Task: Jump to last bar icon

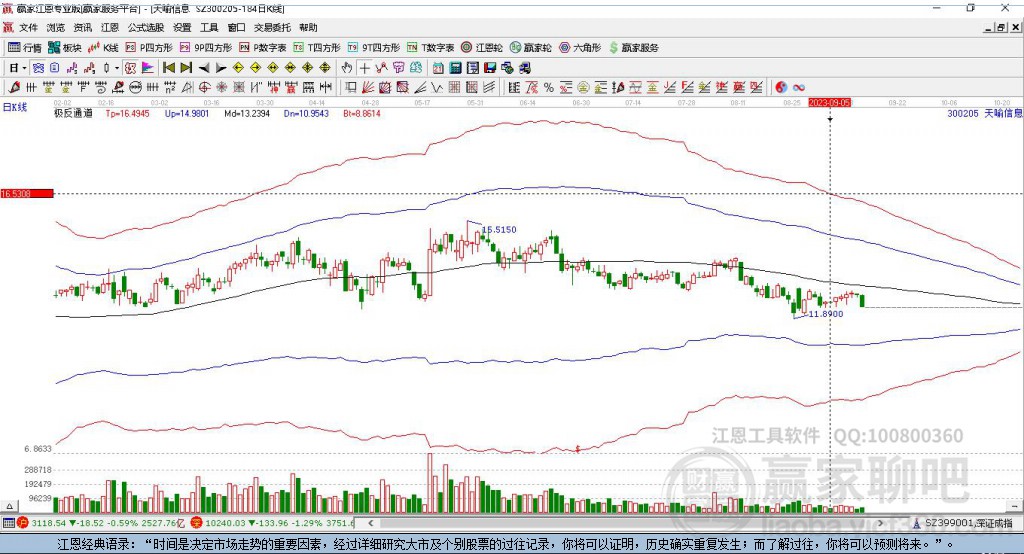Action: coord(186,68)
